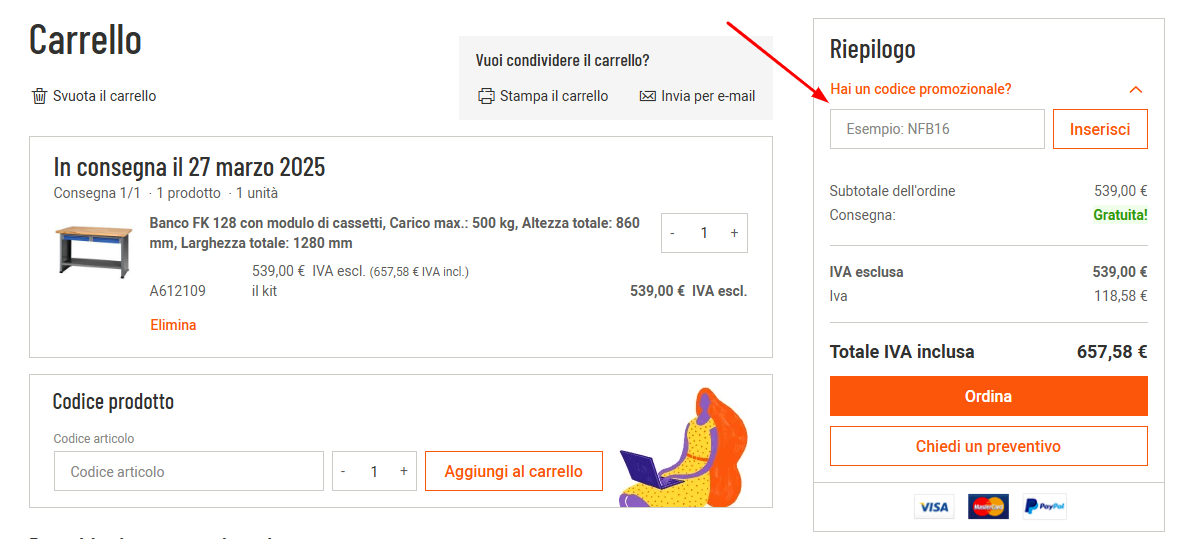The width and height of the screenshot is (1183, 539).
Task: Click Aggiungi al carrello button
Action: coord(513,471)
